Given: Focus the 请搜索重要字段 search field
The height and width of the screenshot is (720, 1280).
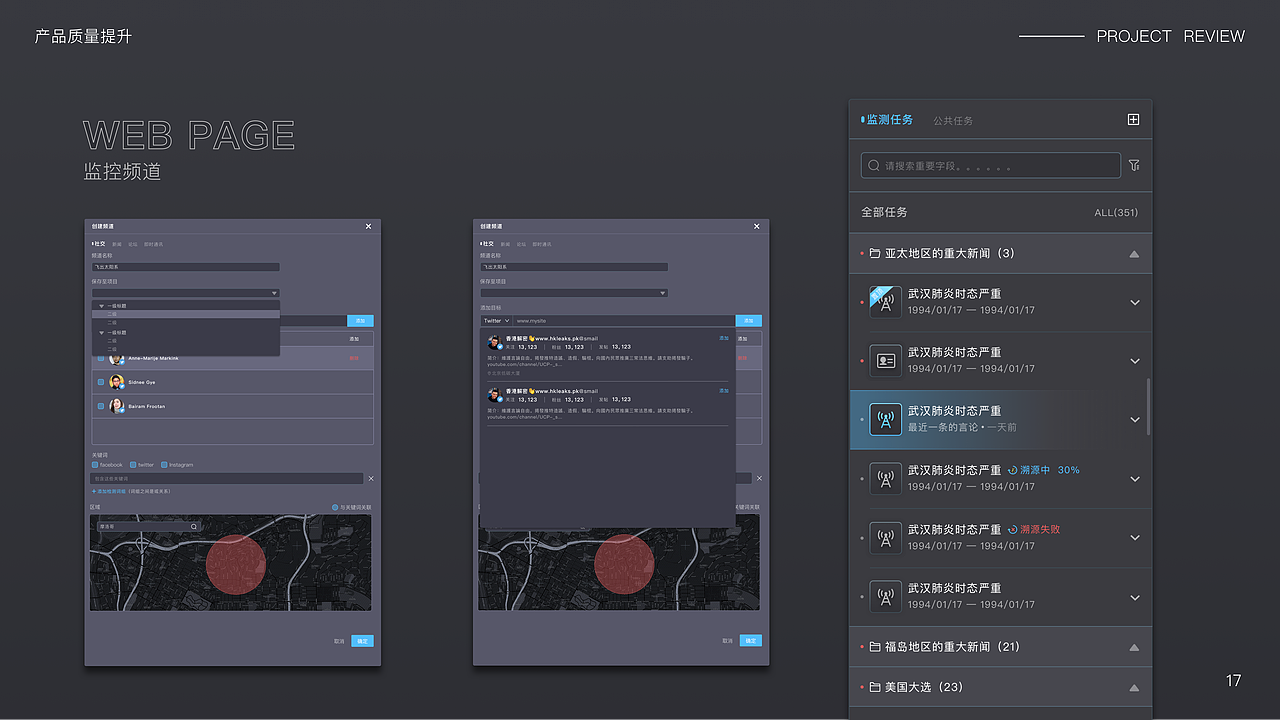Looking at the screenshot, I should pyautogui.click(x=991, y=165).
